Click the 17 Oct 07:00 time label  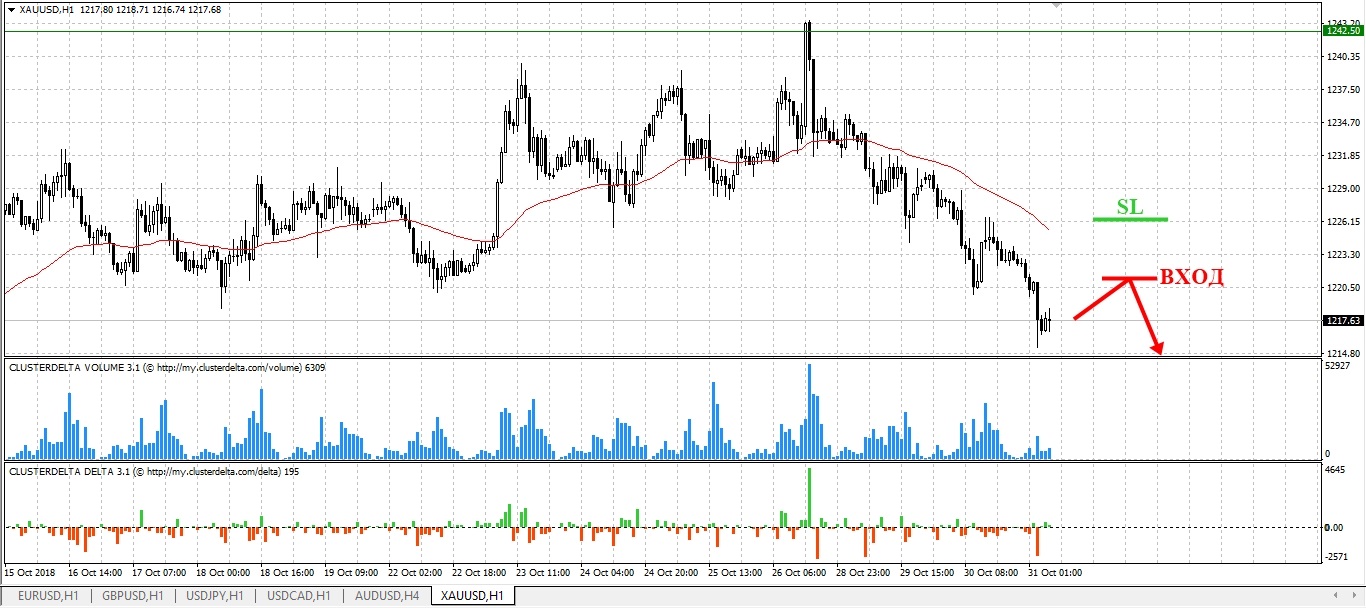[159, 573]
